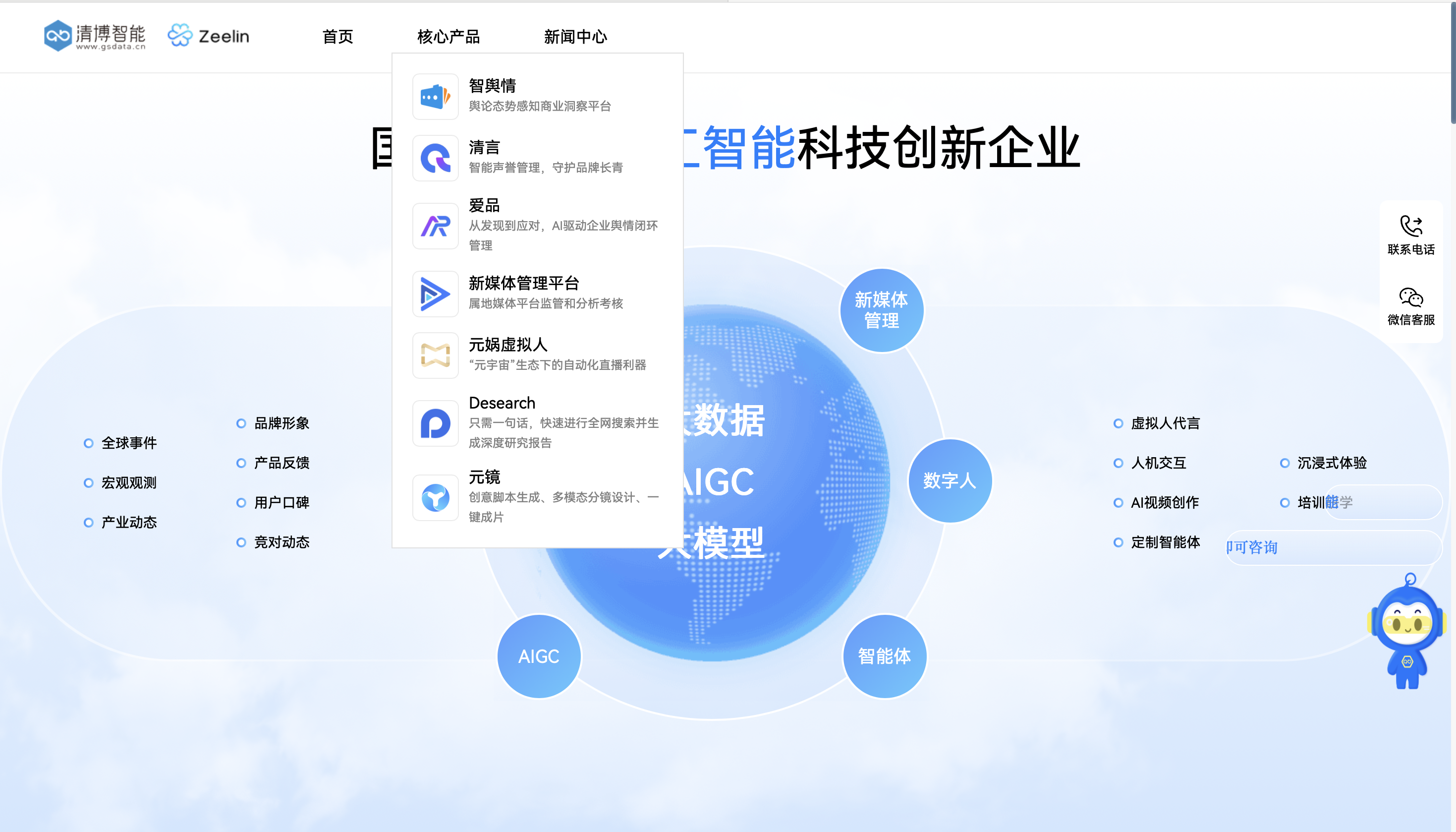Click the 清博智能 logo
This screenshot has width=1456, height=832.
[x=95, y=36]
